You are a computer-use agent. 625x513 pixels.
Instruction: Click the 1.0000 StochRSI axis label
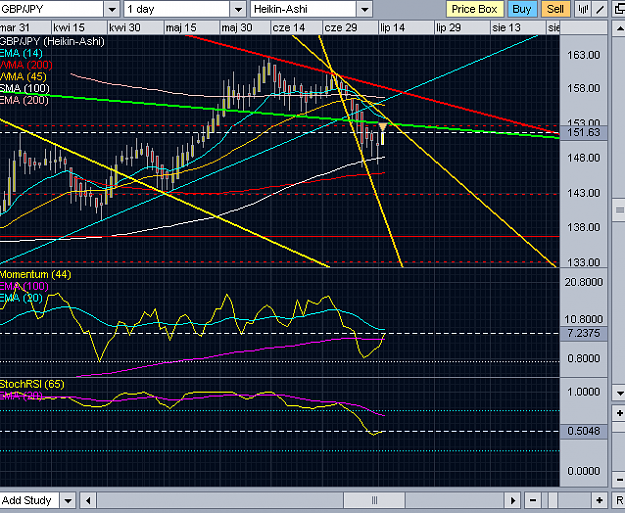coord(584,392)
